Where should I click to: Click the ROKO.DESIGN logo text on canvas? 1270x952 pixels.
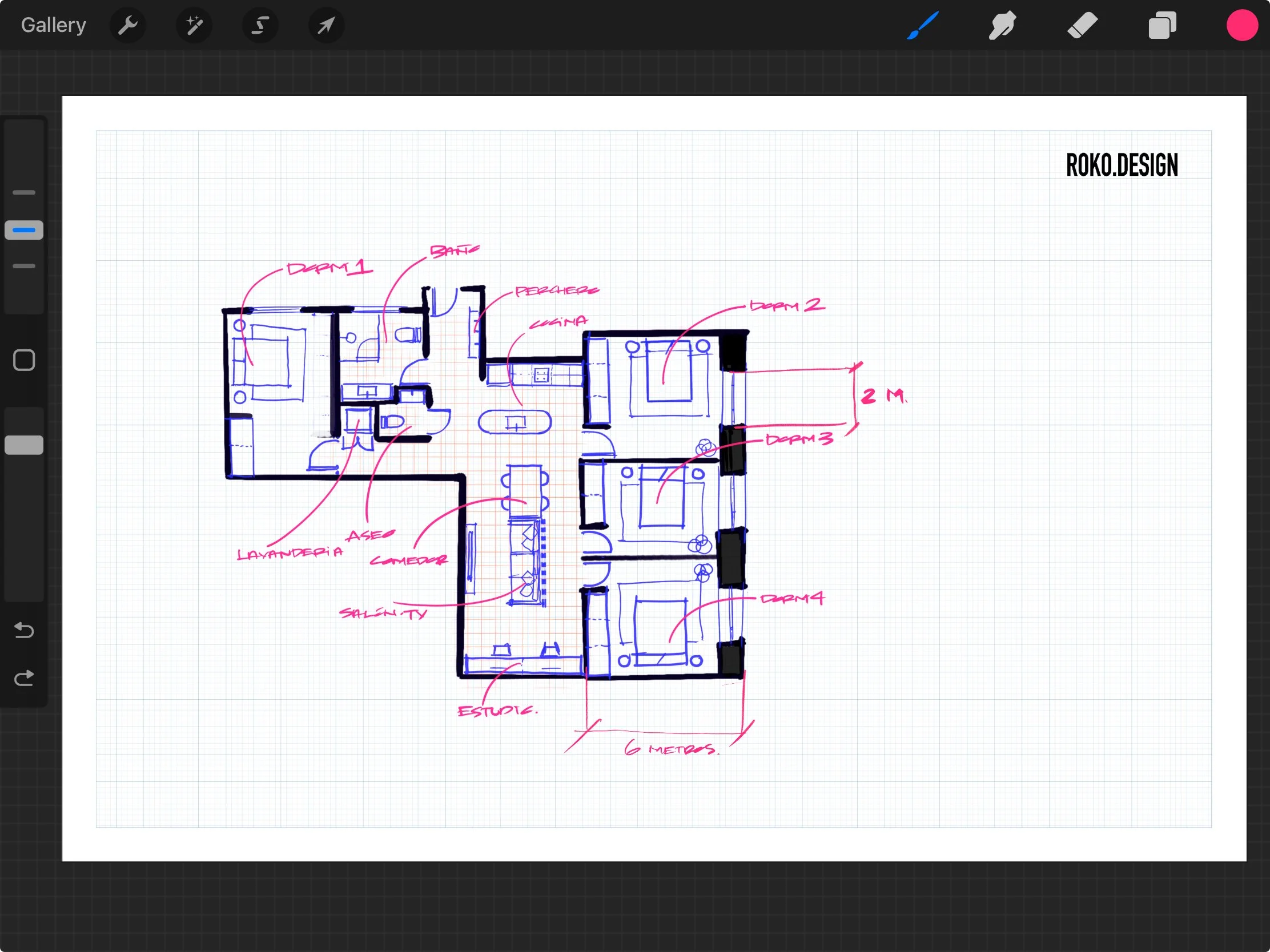(1122, 166)
